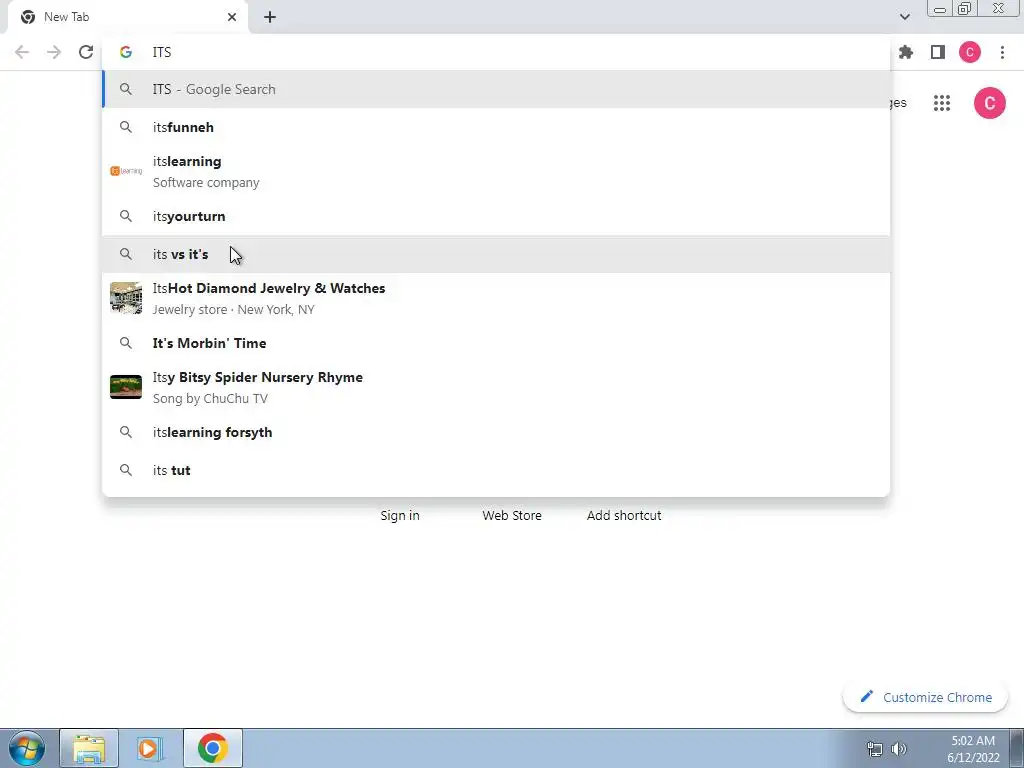This screenshot has width=1024, height=768.
Task: Open the Chrome profile avatar in the toolbar
Action: pyautogui.click(x=970, y=52)
